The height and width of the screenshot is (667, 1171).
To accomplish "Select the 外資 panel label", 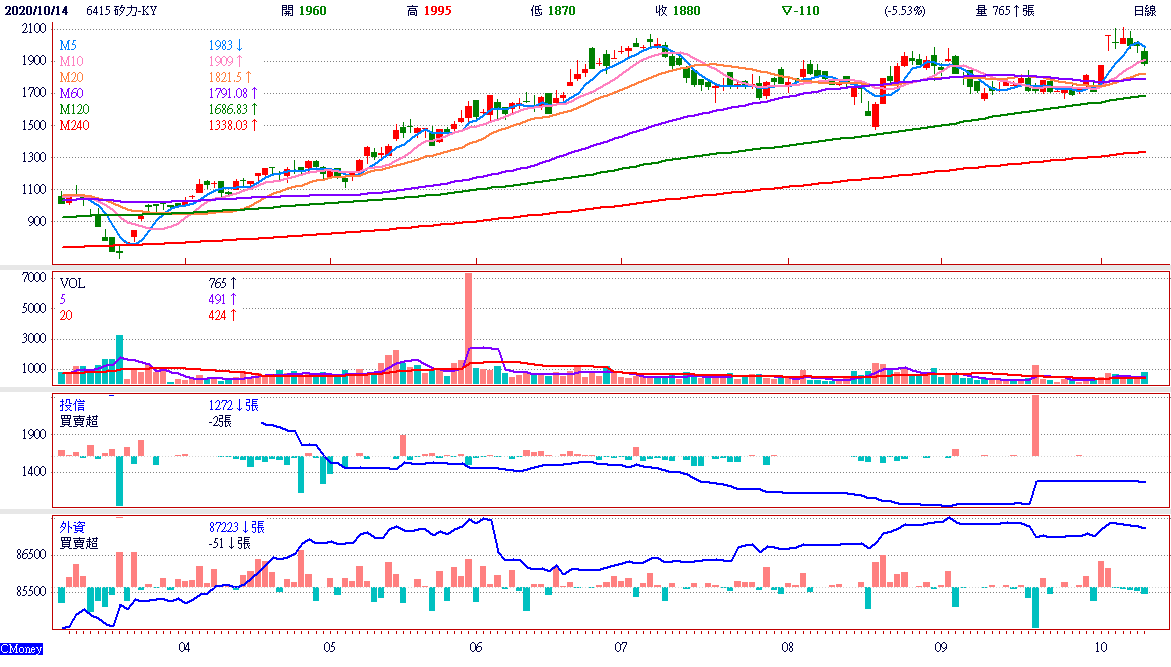I will pos(72,527).
